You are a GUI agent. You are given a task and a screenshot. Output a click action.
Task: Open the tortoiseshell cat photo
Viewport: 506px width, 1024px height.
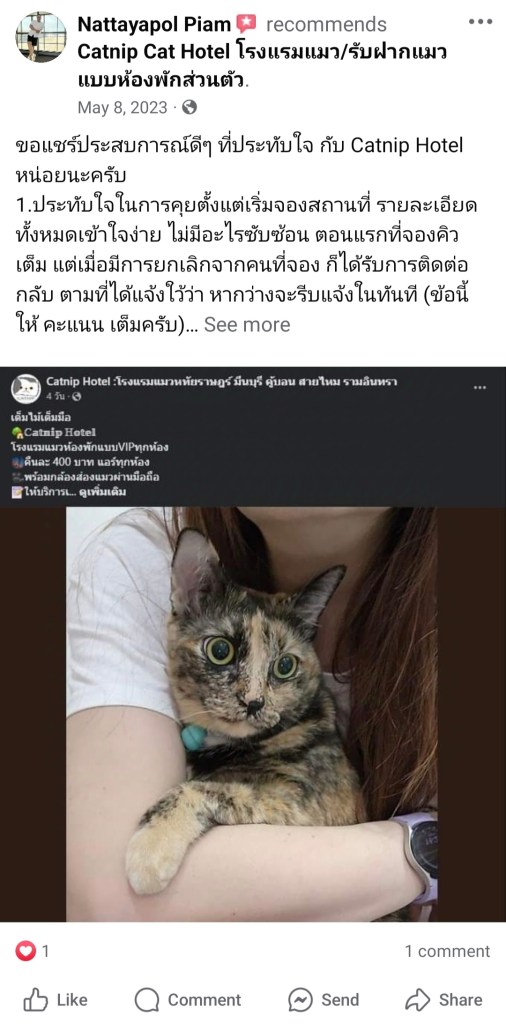(252, 714)
